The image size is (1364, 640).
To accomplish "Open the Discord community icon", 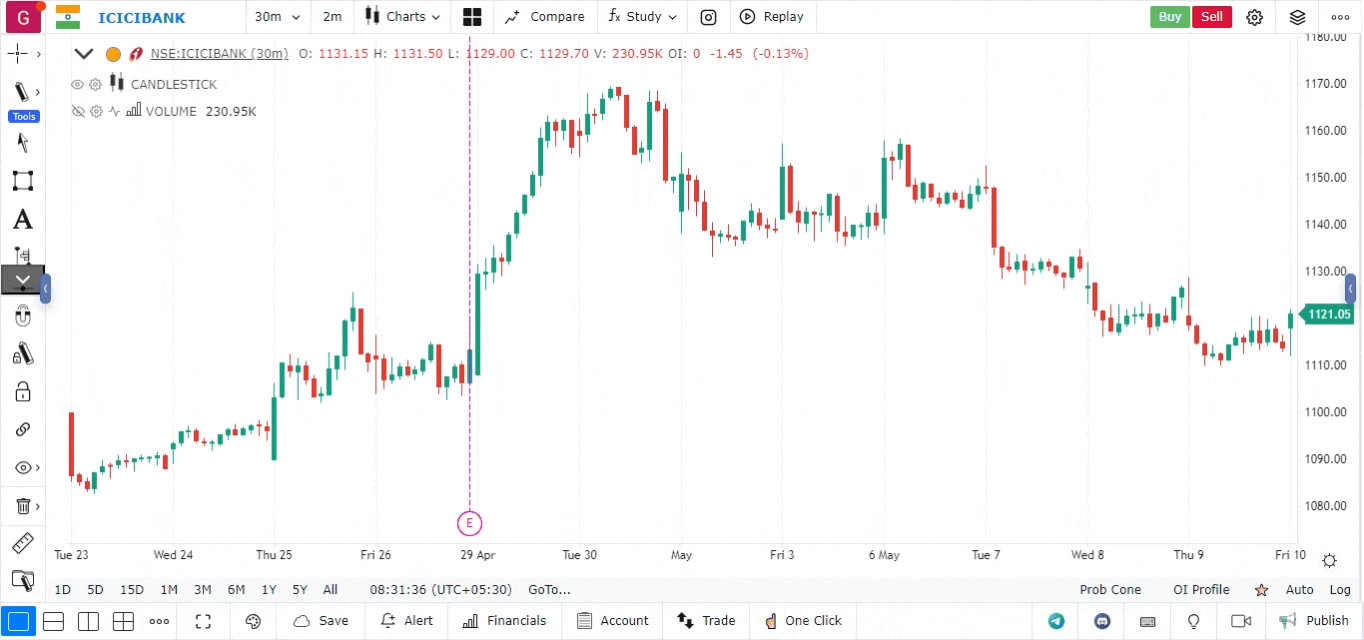I will (1103, 621).
